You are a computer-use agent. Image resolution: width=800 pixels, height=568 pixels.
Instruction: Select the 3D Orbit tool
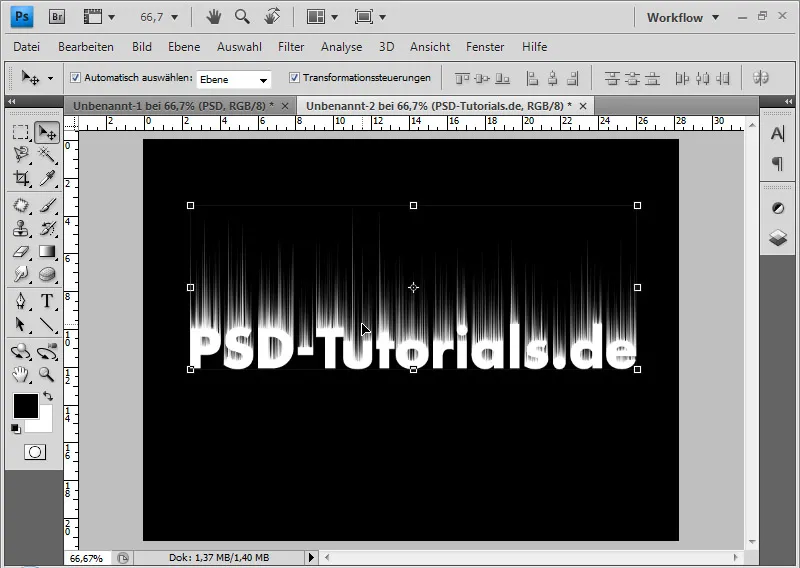[x=47, y=351]
